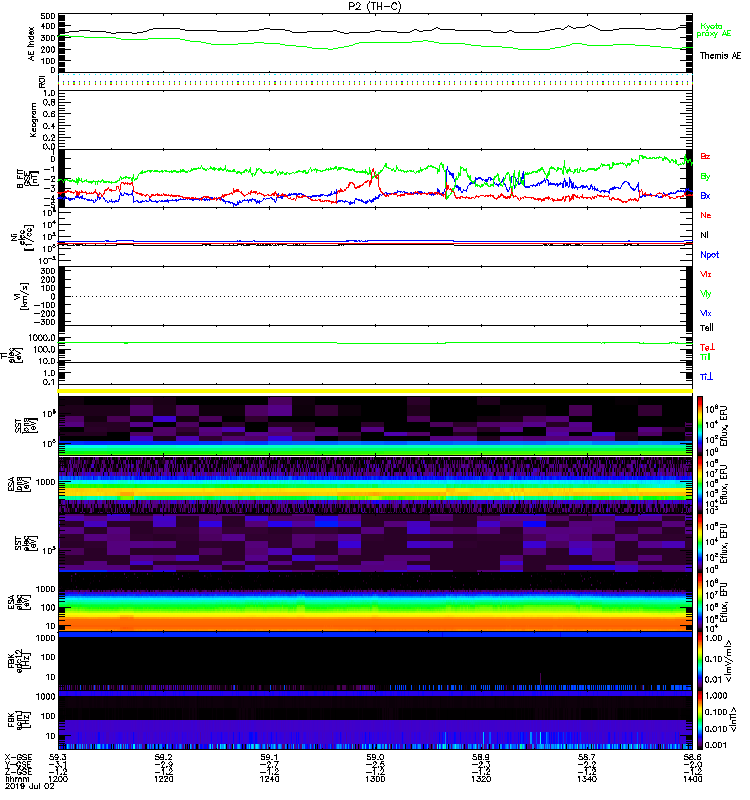Click the 1000.0 tick on Ti axis
Screen dimensions: 750x800
tap(42, 338)
